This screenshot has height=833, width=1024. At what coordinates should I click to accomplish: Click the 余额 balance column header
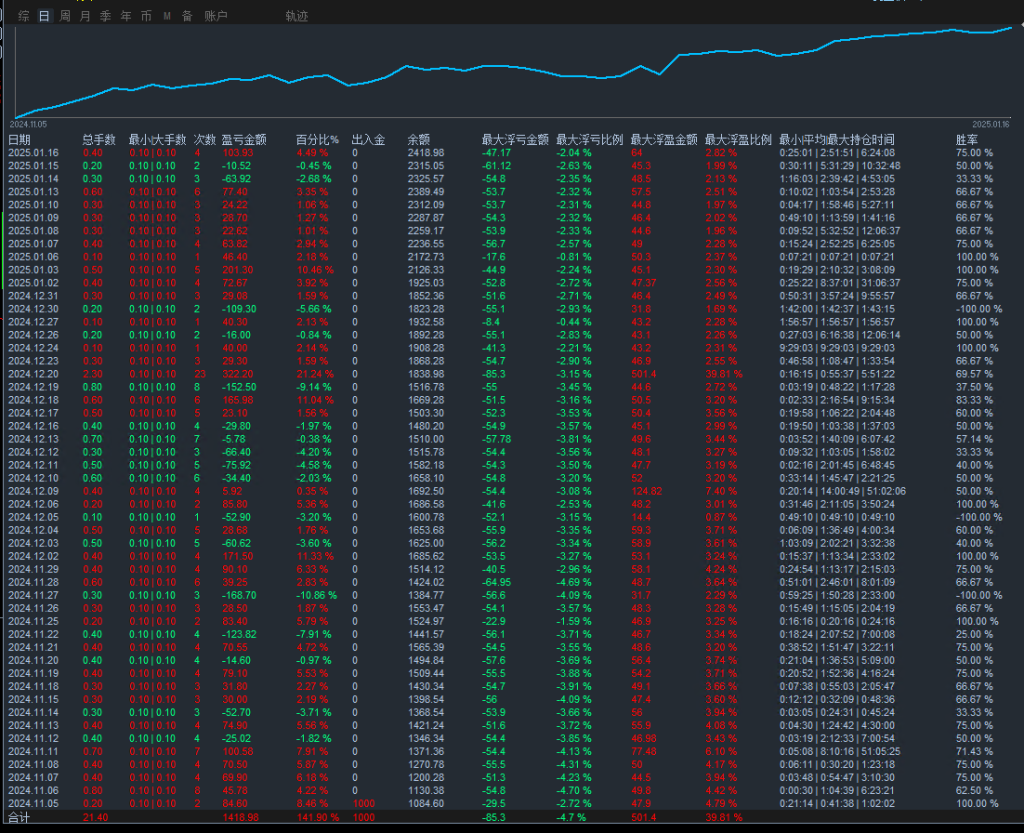tap(418, 140)
